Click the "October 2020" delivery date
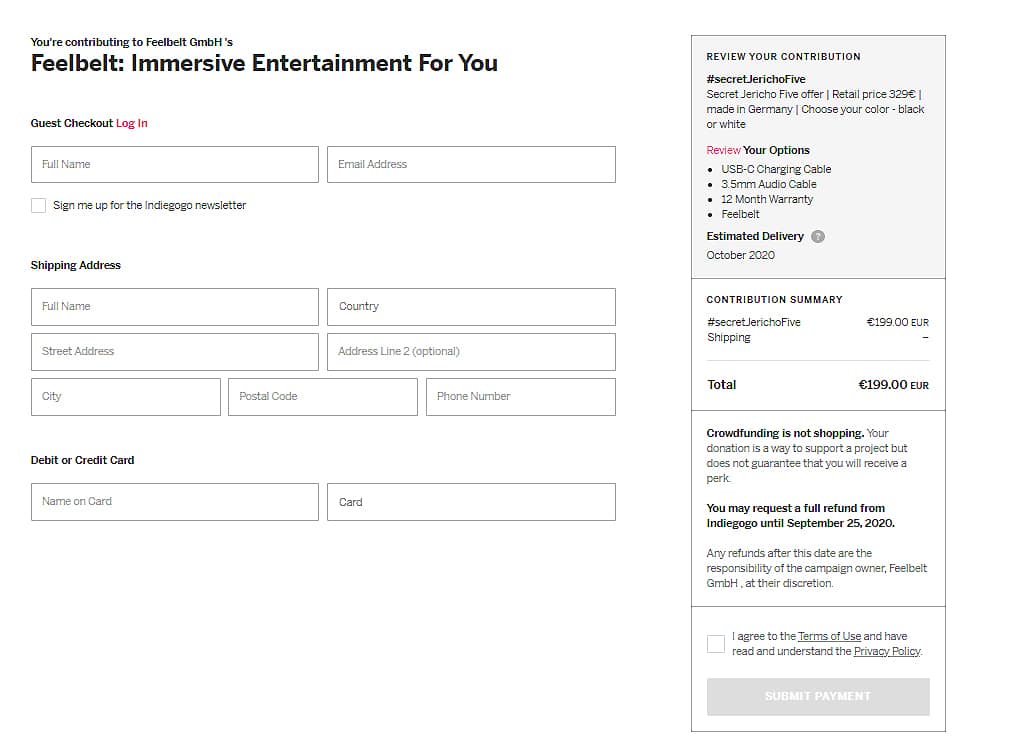 (x=740, y=255)
